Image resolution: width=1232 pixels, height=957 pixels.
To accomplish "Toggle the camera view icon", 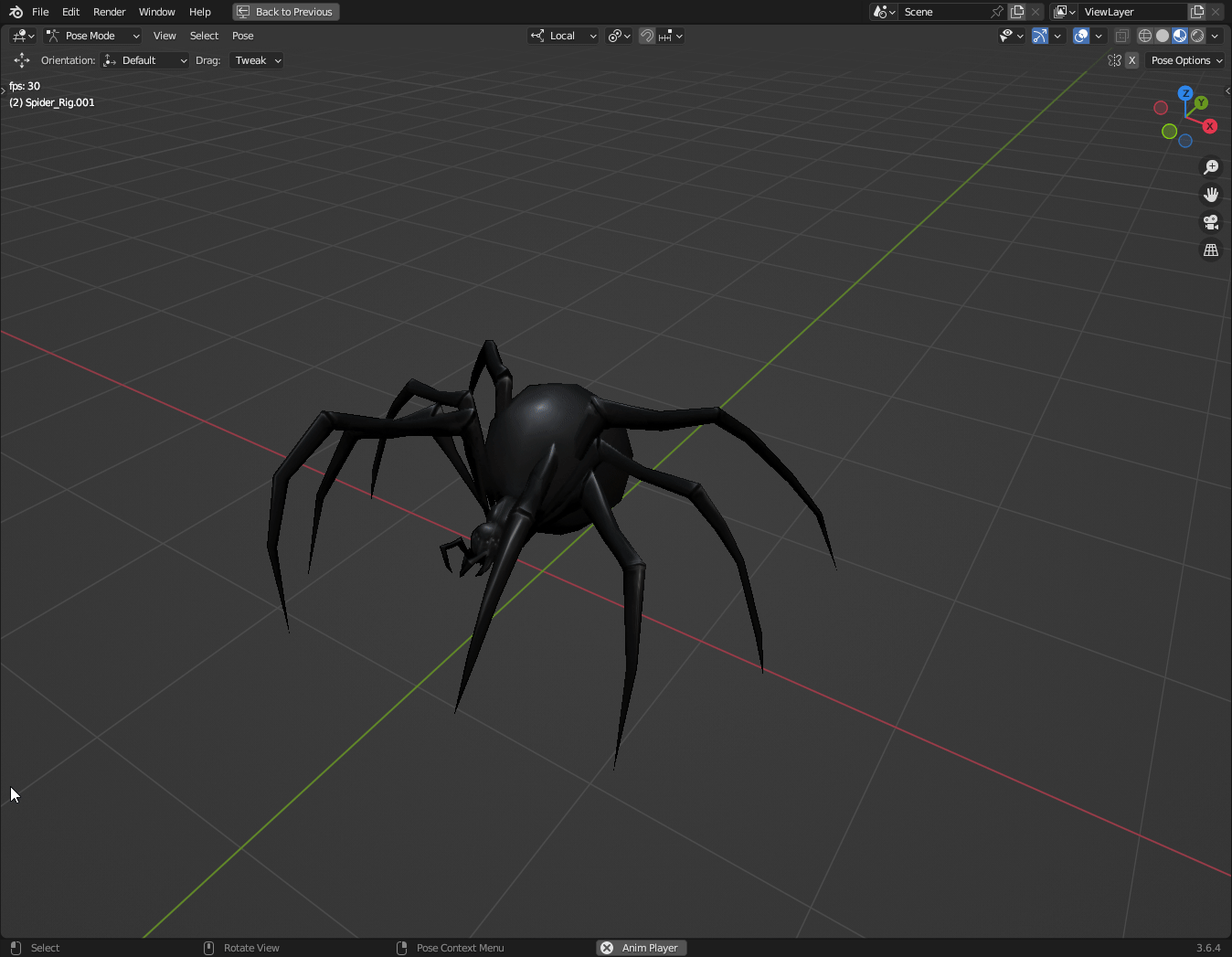I will [1211, 222].
